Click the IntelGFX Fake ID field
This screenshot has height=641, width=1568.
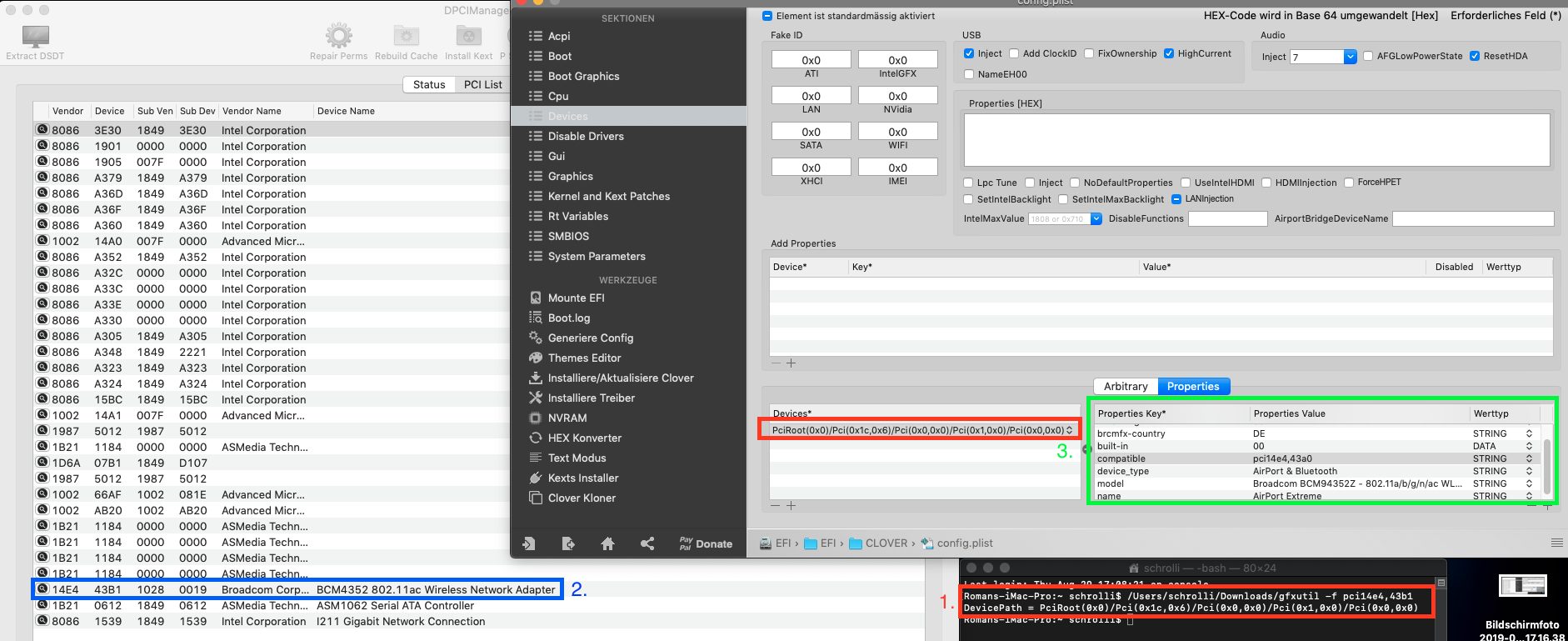pos(897,60)
